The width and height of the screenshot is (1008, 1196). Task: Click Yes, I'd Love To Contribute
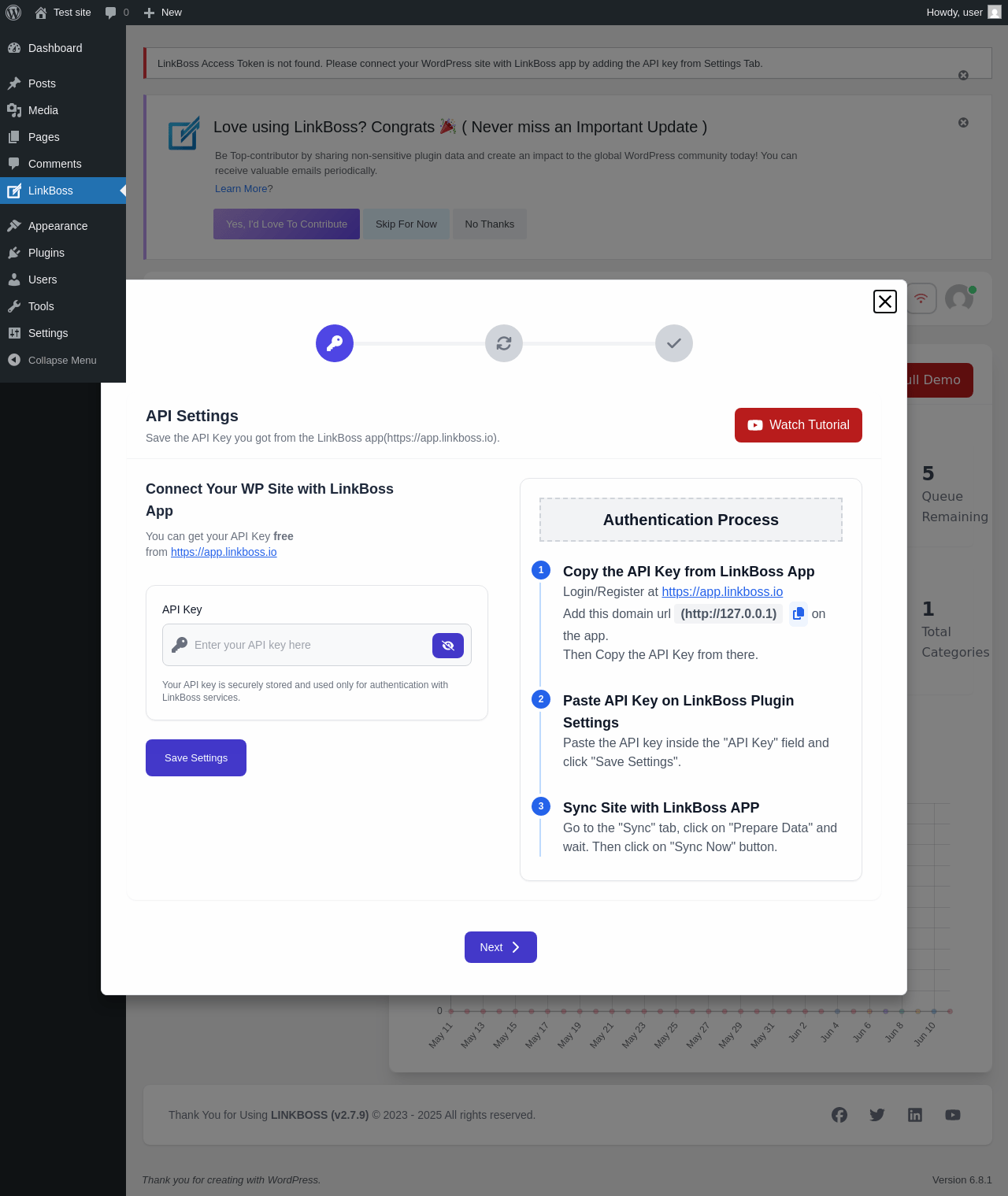point(287,224)
